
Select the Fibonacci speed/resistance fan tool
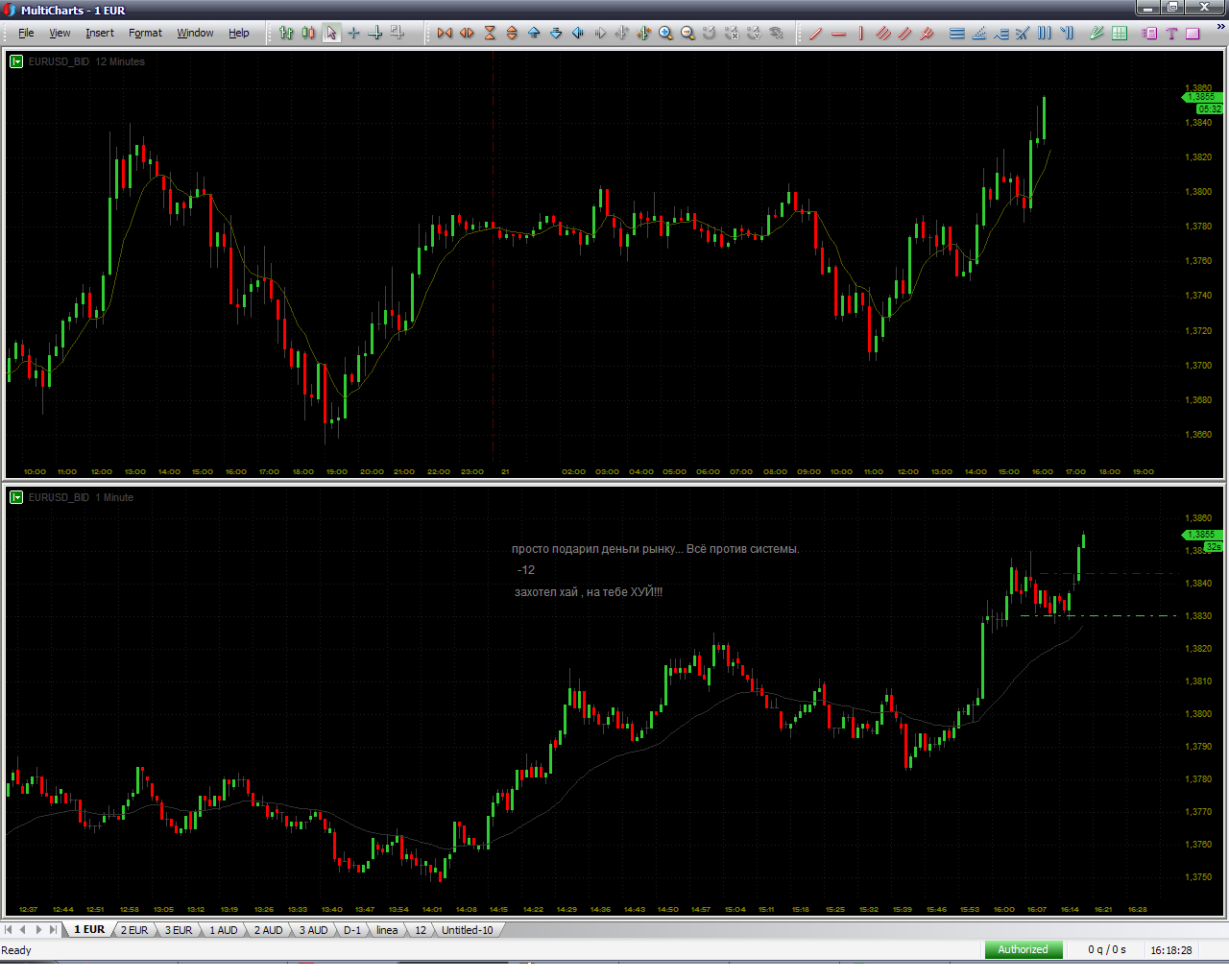click(978, 33)
